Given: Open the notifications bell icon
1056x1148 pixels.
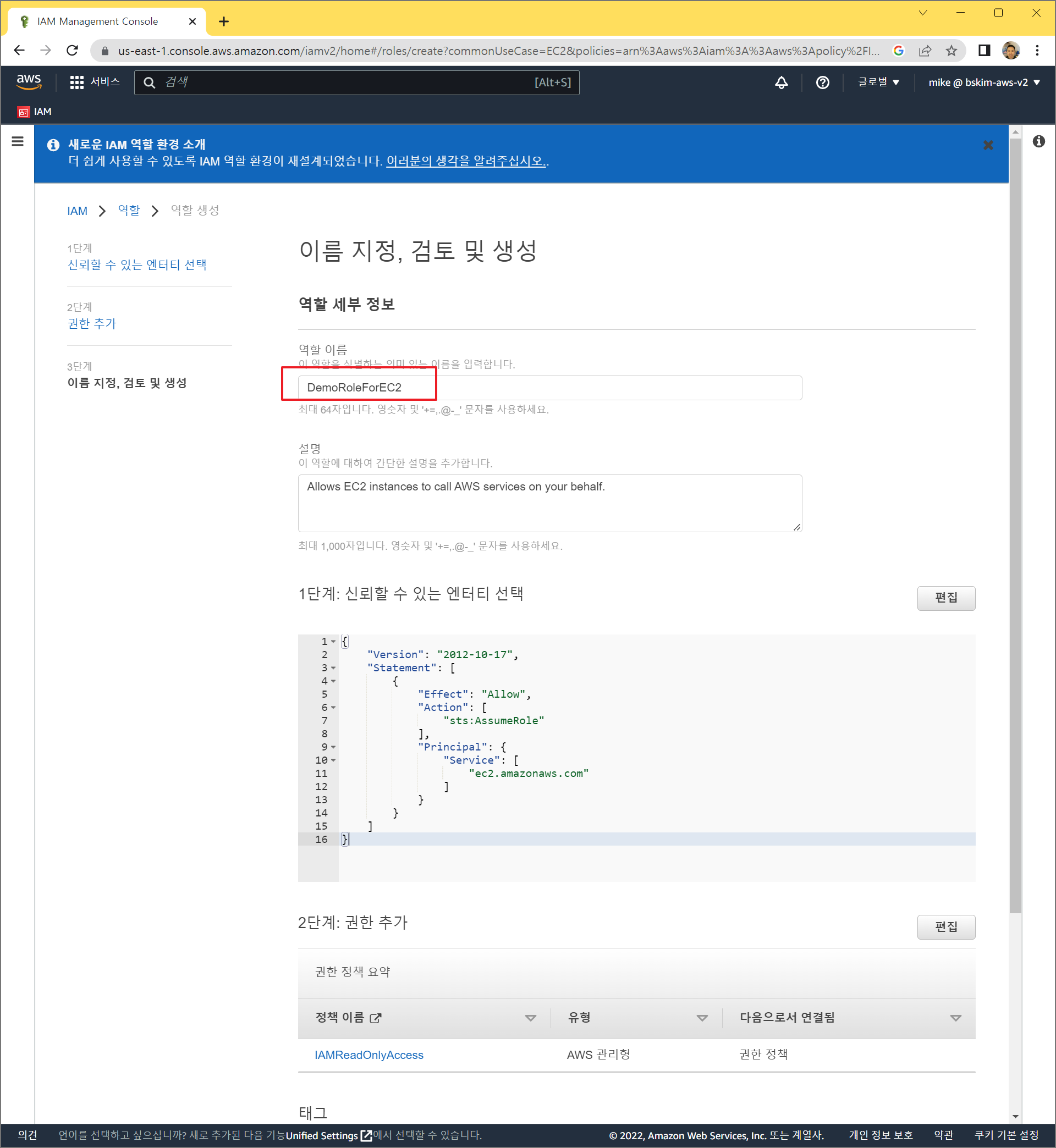Looking at the screenshot, I should (781, 82).
